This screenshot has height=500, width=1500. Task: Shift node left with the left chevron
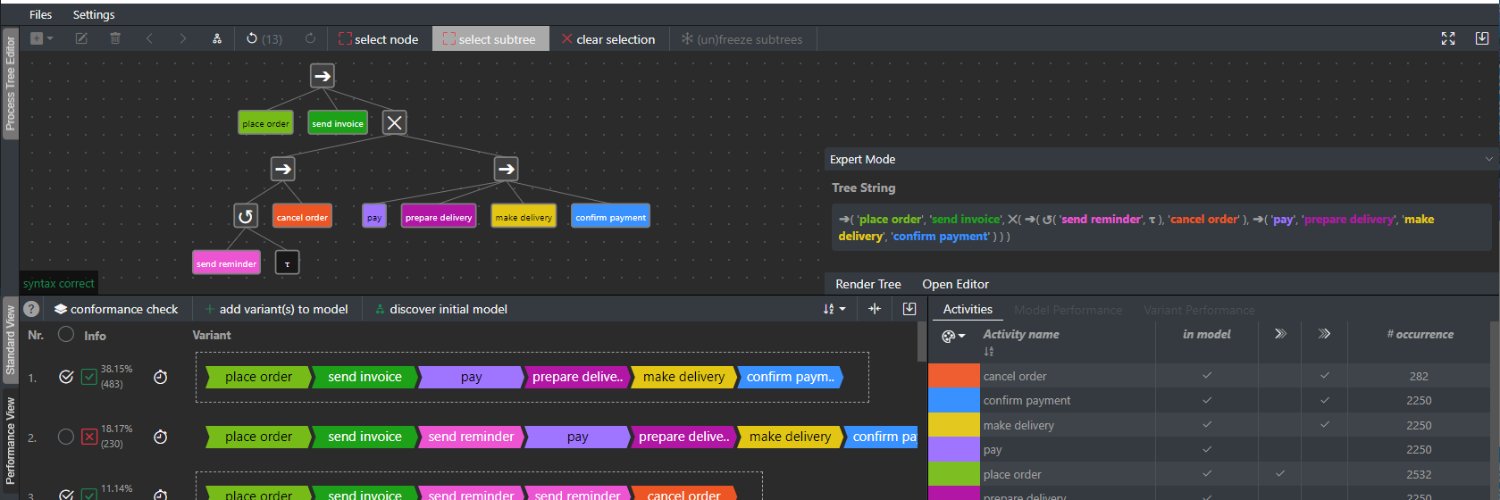pos(149,39)
